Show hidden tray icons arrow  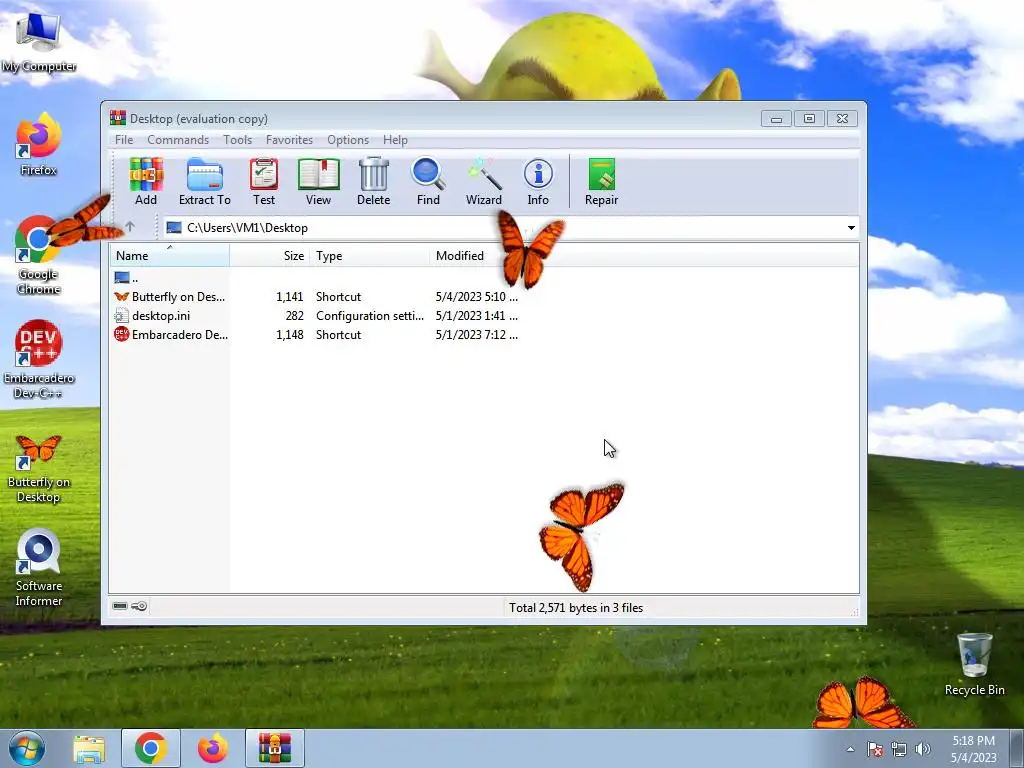click(850, 750)
